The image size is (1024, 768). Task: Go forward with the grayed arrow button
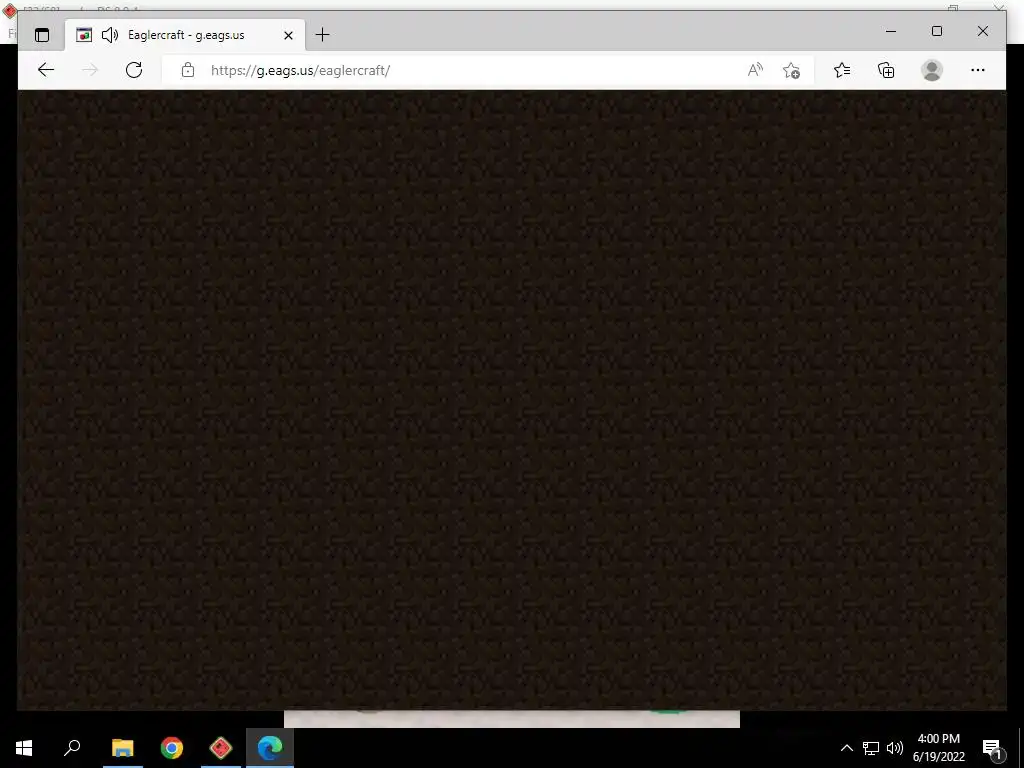pyautogui.click(x=90, y=70)
